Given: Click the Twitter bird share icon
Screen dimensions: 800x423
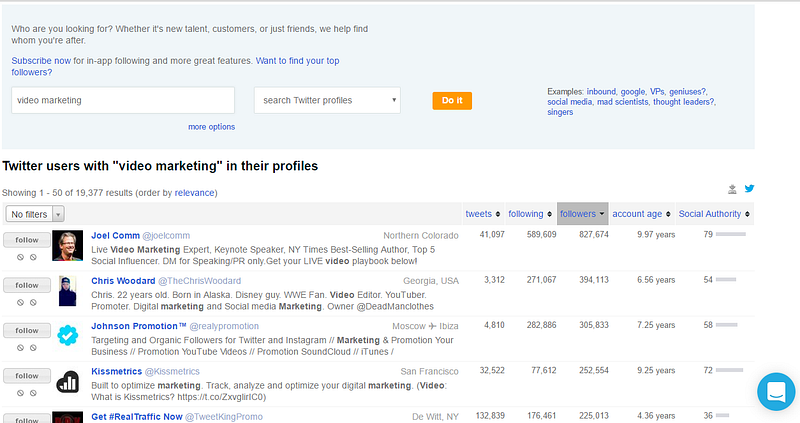Looking at the screenshot, I should coord(749,189).
